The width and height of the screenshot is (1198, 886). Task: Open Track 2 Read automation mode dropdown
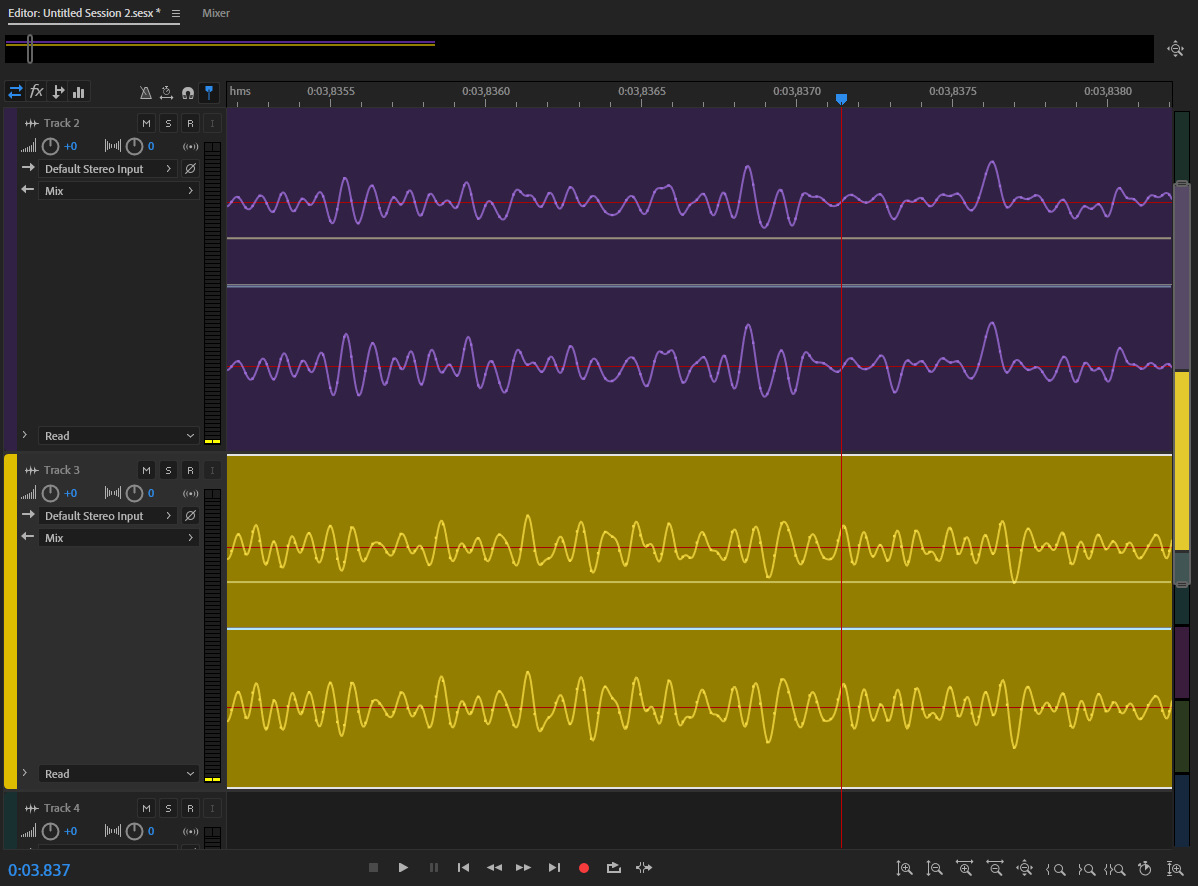[x=118, y=436]
